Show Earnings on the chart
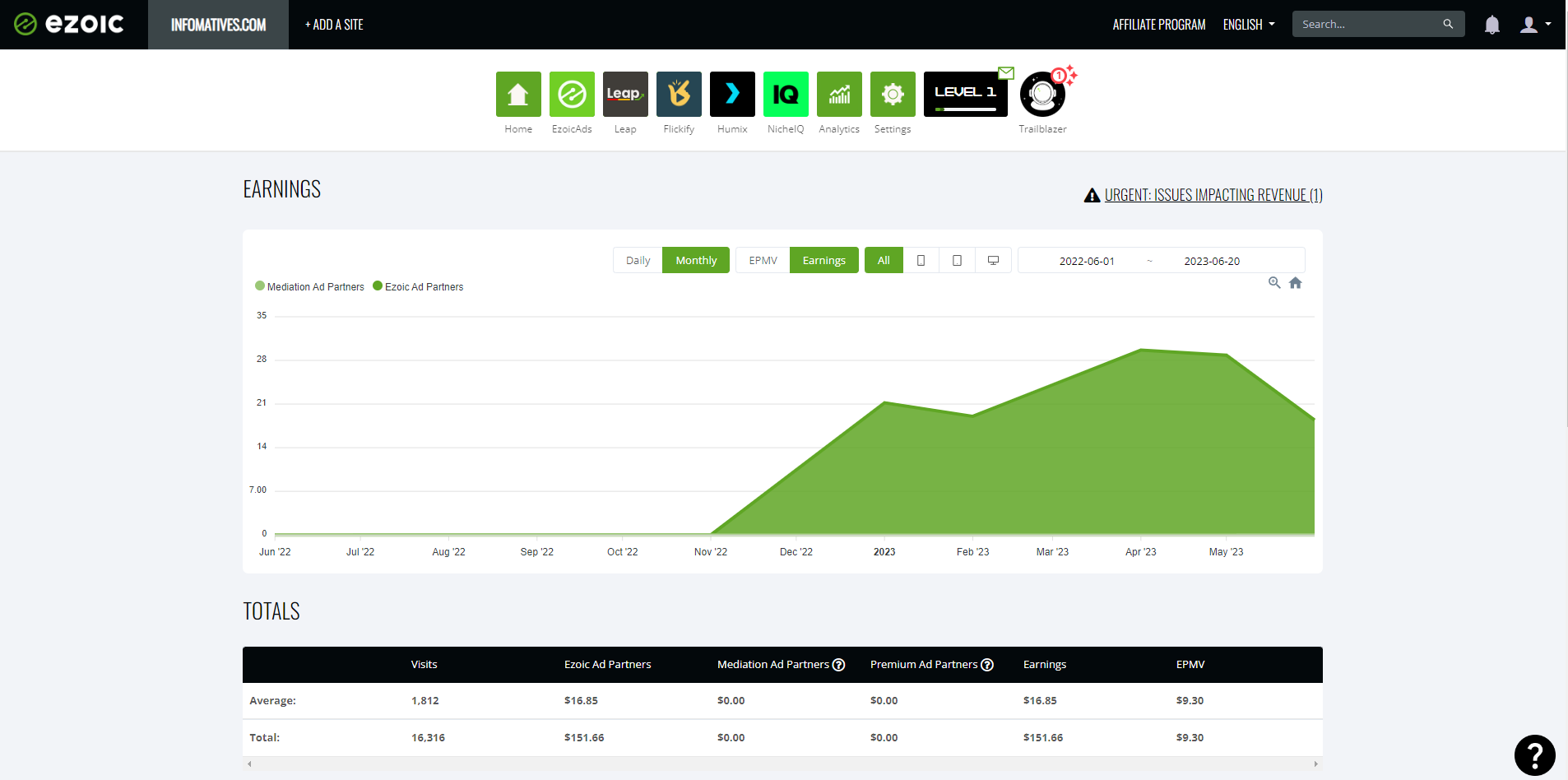Viewport: 1568px width, 780px height. click(x=823, y=260)
